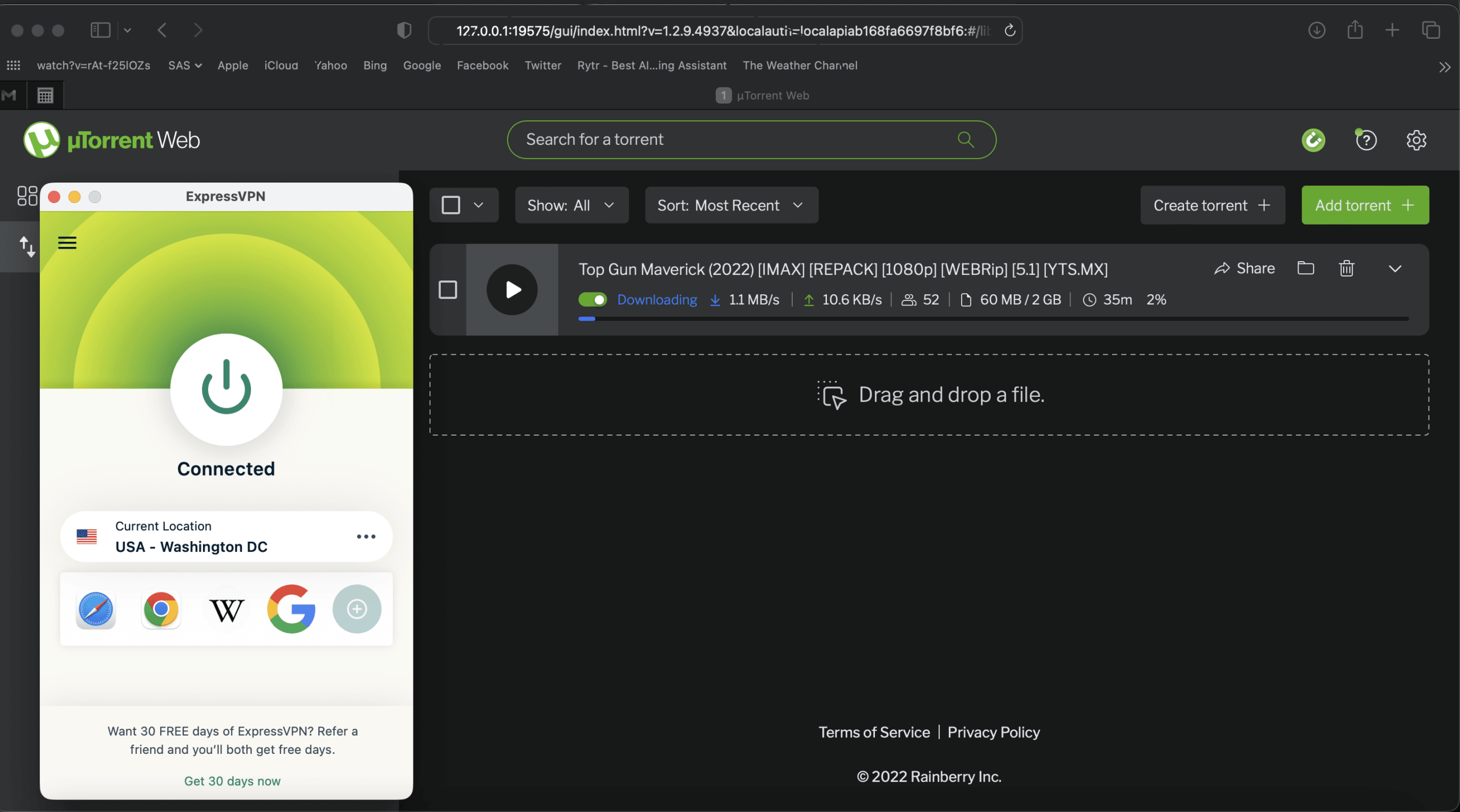Open the Google bookmark in favorites bar
Screen dimensions: 1460x812
[x=421, y=66]
